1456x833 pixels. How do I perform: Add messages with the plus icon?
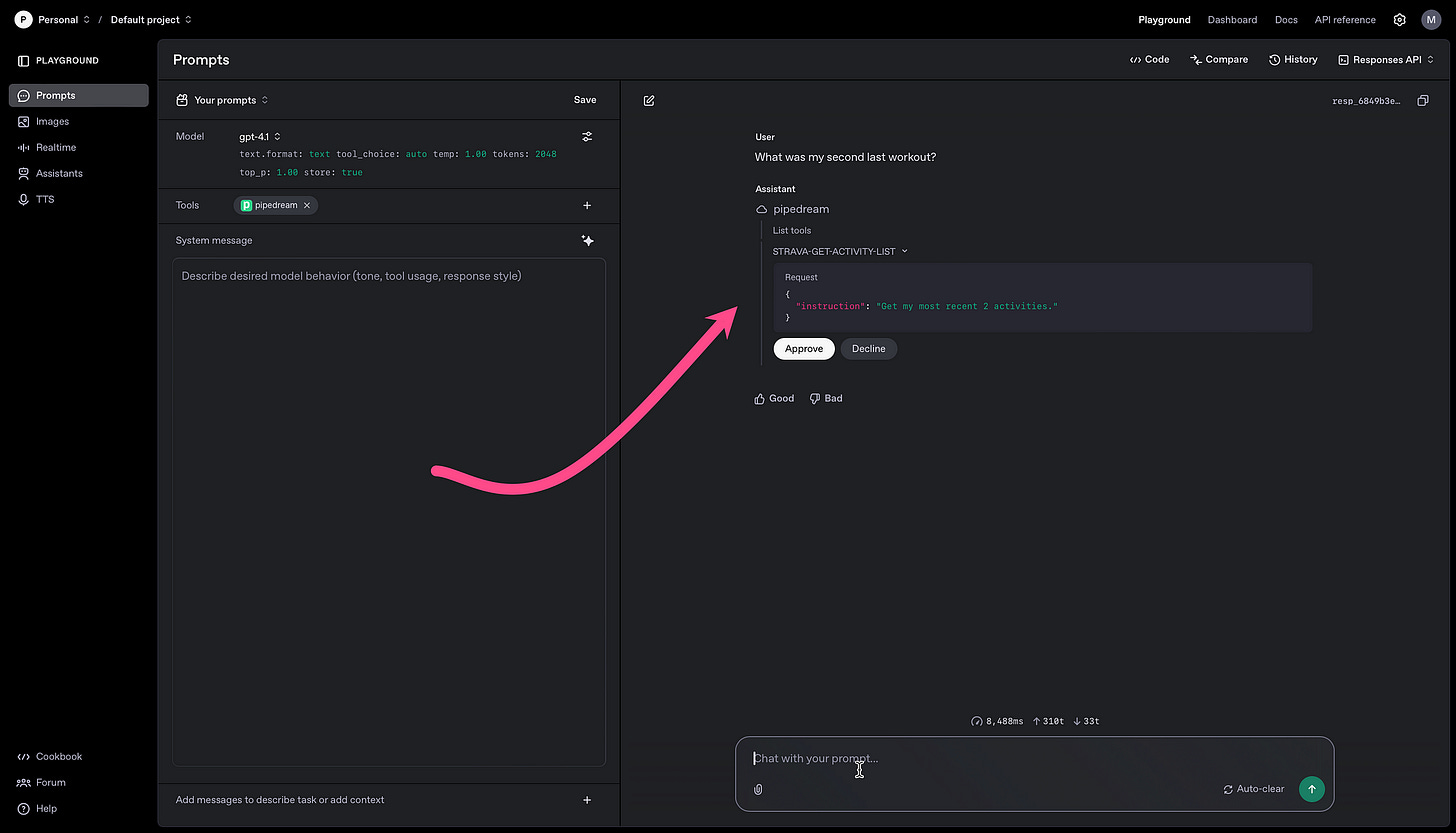pyautogui.click(x=587, y=800)
